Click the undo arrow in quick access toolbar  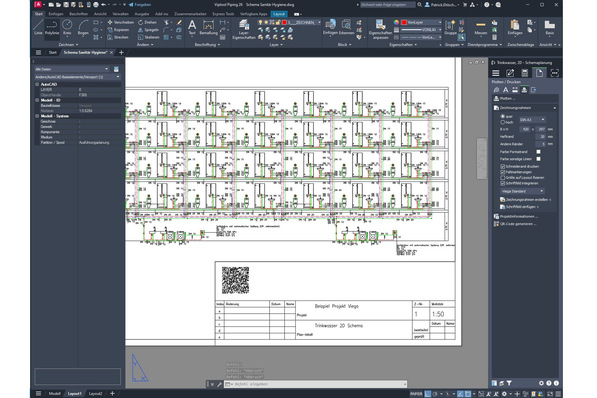click(104, 5)
